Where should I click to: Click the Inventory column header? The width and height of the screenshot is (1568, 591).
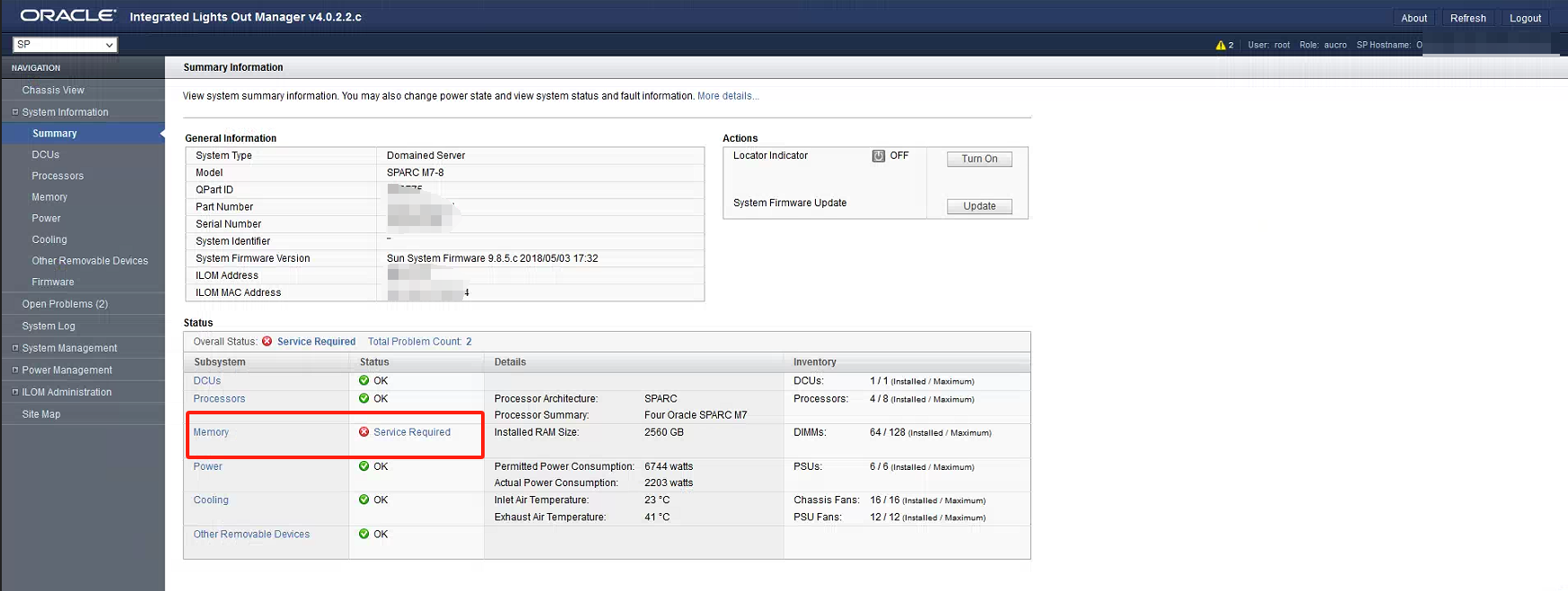pos(815,362)
